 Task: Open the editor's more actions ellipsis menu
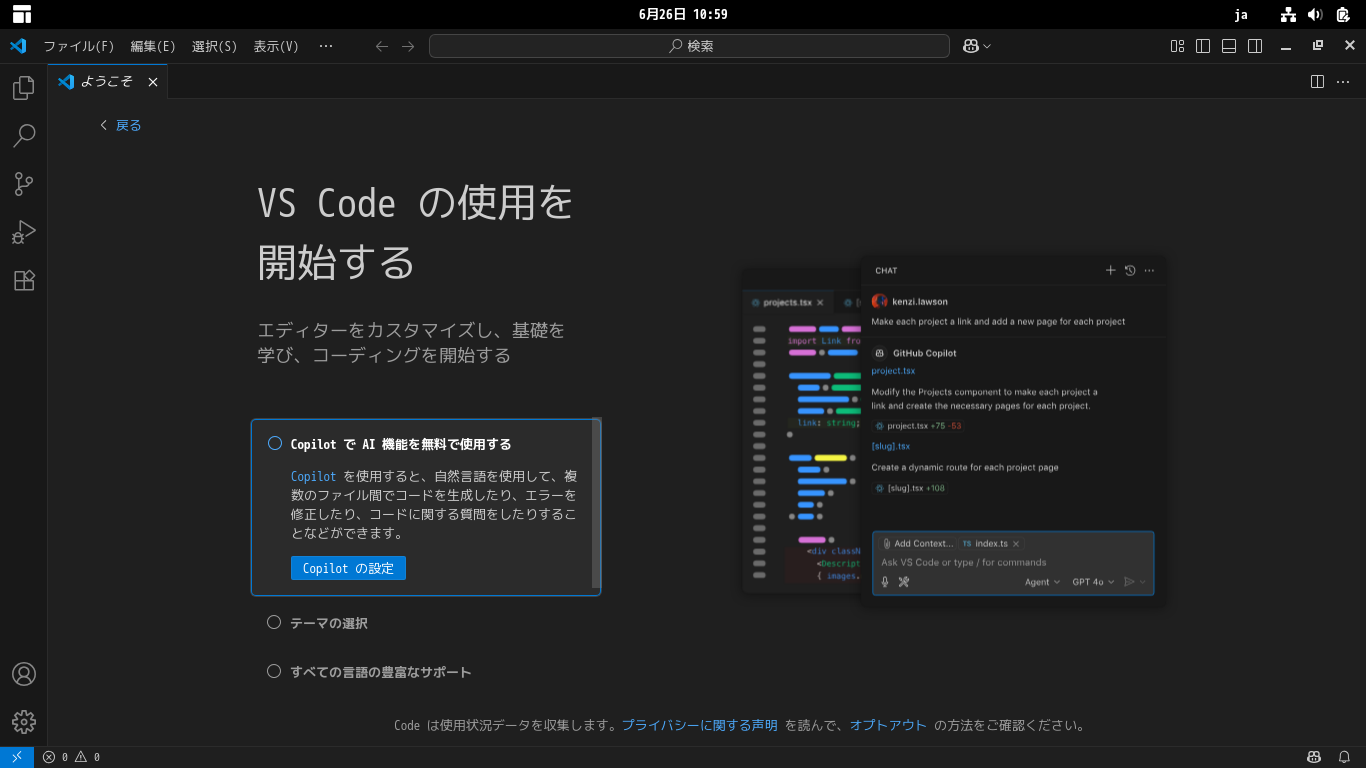click(1343, 82)
